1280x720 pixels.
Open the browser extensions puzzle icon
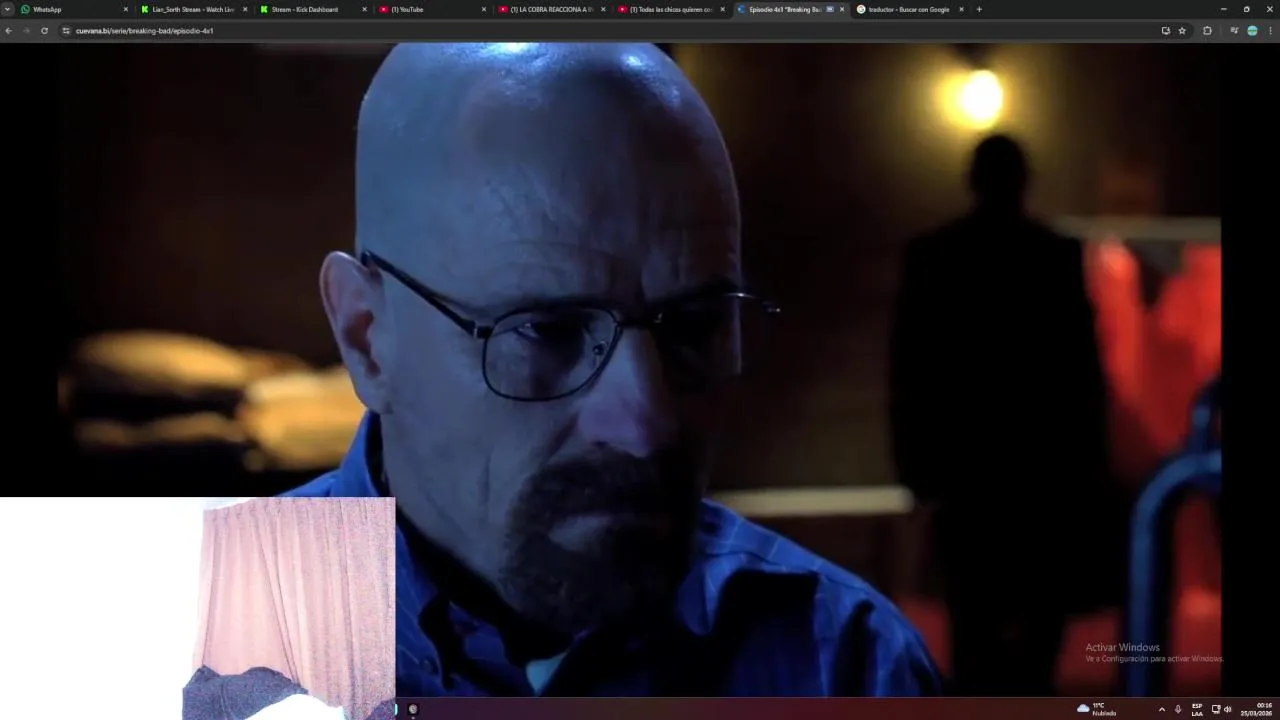(1207, 30)
